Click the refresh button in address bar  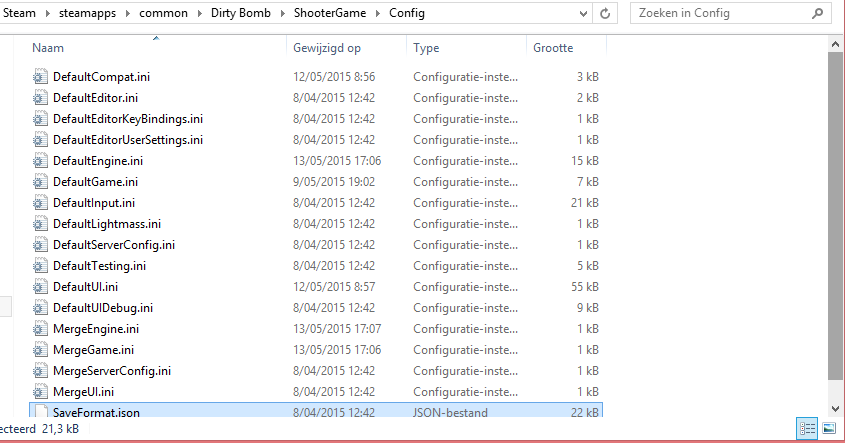[x=605, y=14]
